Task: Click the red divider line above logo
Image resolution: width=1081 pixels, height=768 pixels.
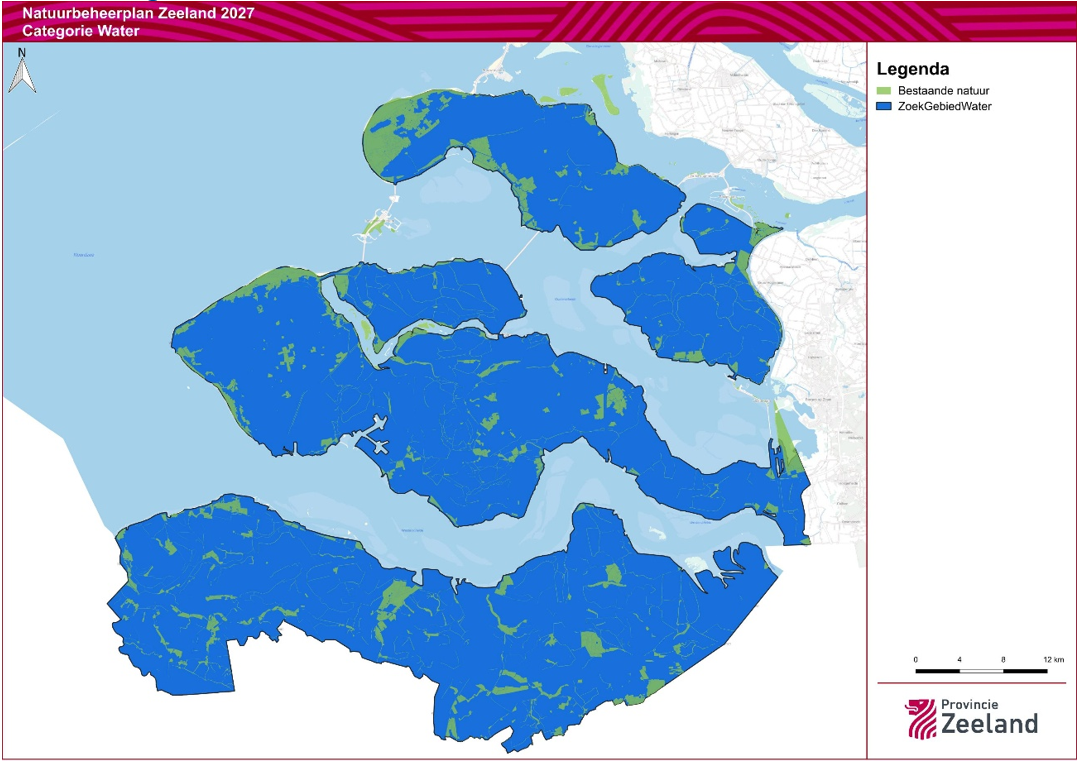Action: tap(971, 683)
